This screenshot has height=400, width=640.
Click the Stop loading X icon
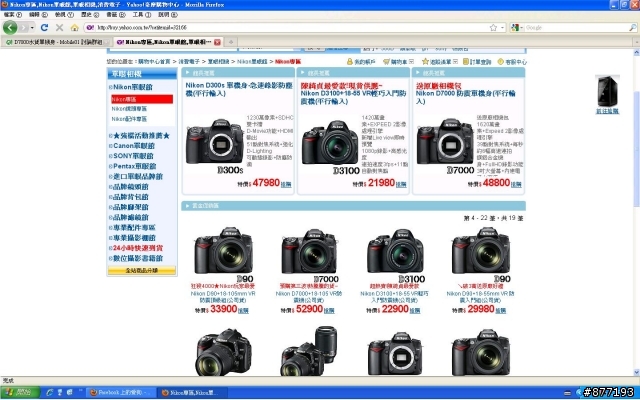tap(59, 27)
